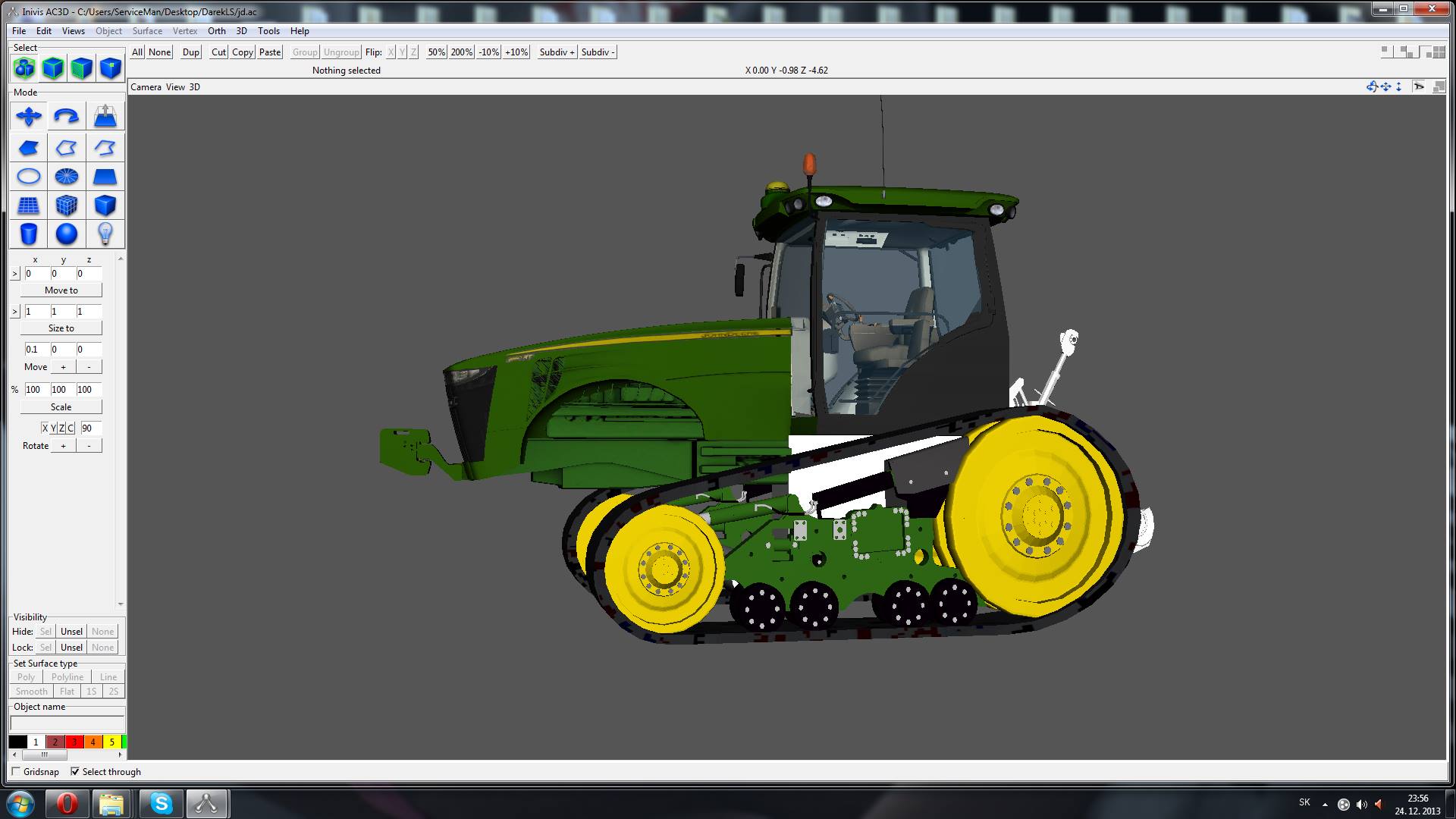Click the Lock Unsel button
Image resolution: width=1456 pixels, height=819 pixels.
(x=71, y=647)
